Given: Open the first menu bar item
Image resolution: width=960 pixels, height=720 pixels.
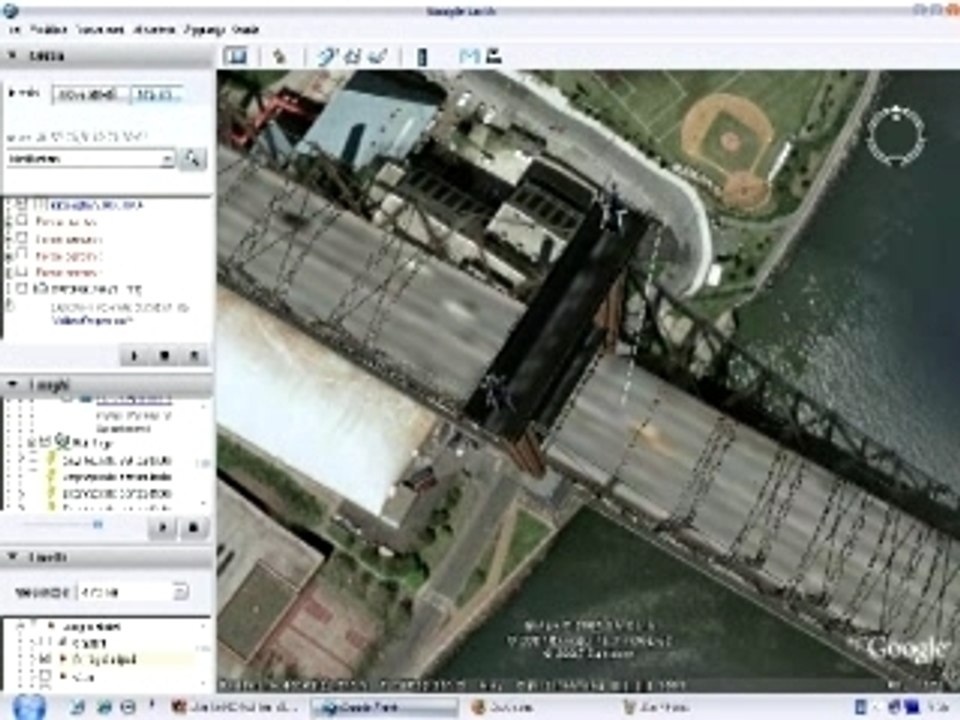Looking at the screenshot, I should [15, 29].
